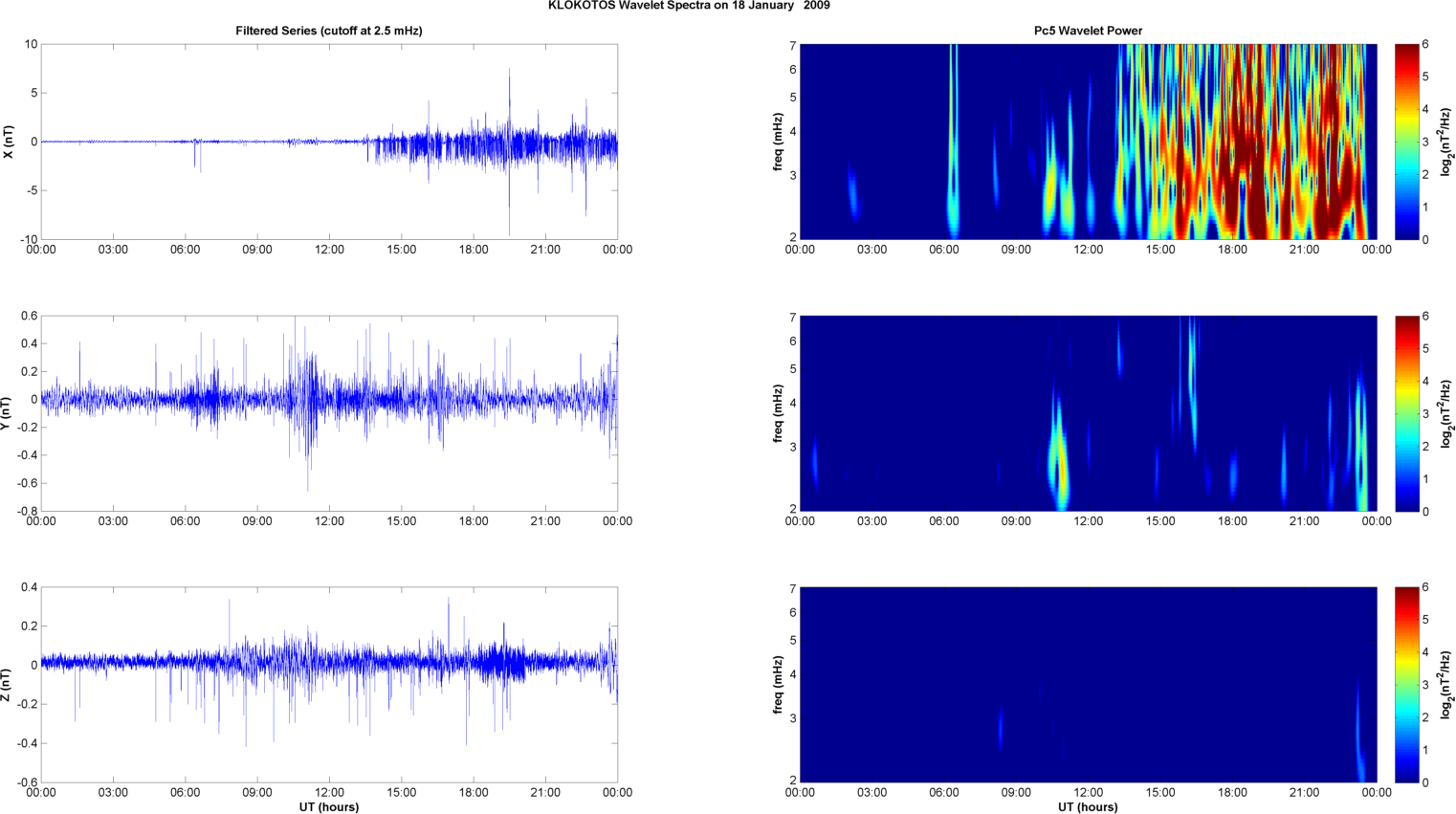The height and width of the screenshot is (814, 1456).
Task: Click the Y component filtered time series plot
Action: click(329, 413)
